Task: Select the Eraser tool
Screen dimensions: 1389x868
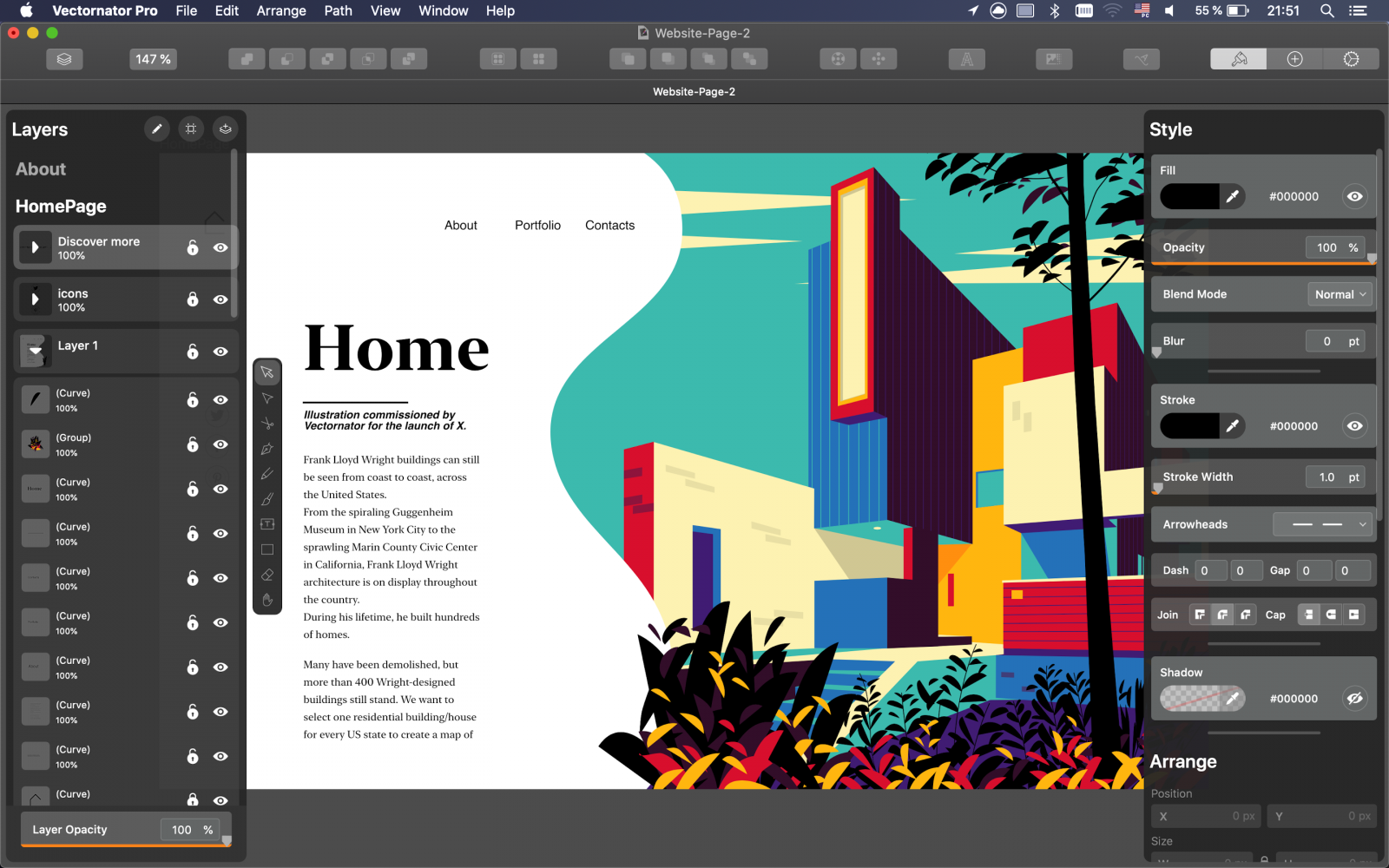Action: [267, 575]
